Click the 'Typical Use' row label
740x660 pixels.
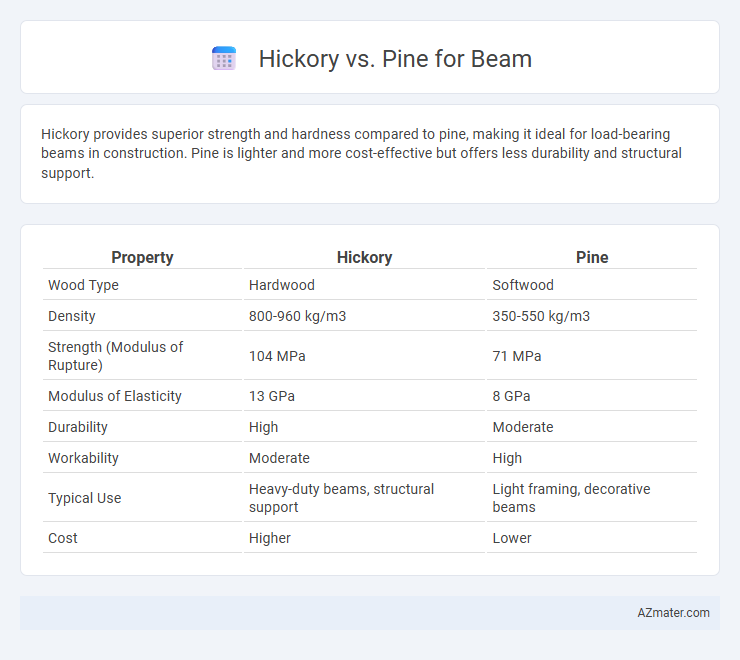(84, 498)
